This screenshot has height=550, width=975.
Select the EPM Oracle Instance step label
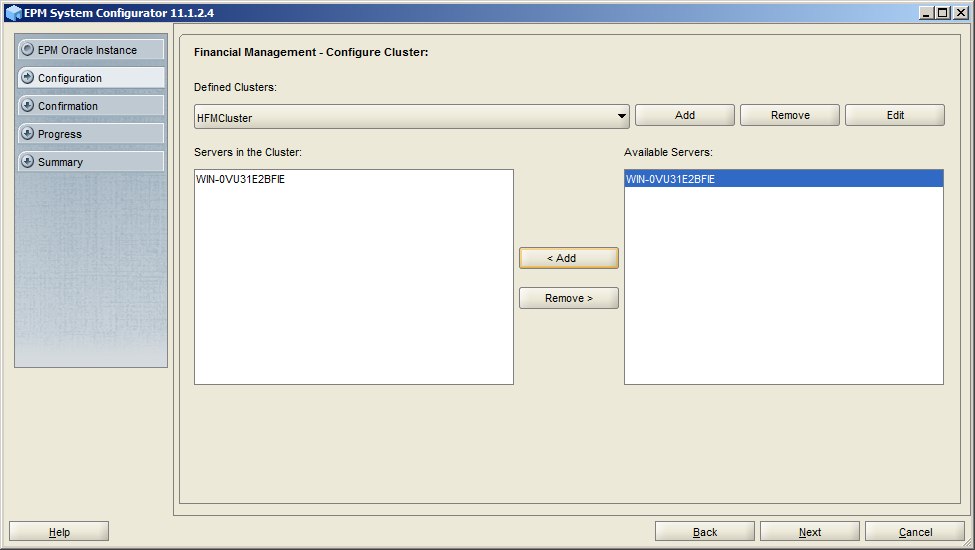[x=87, y=50]
